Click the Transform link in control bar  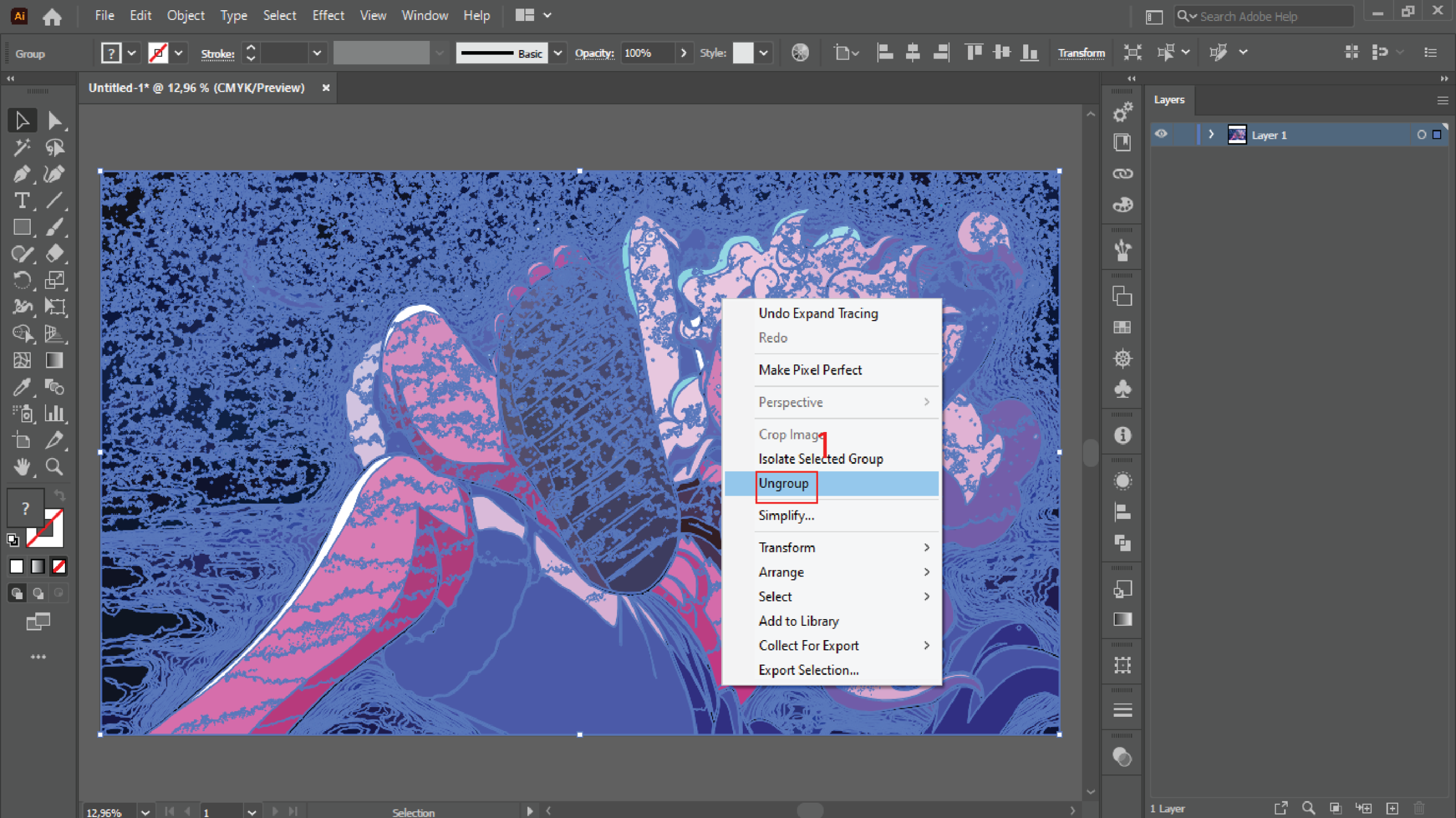(x=1081, y=53)
